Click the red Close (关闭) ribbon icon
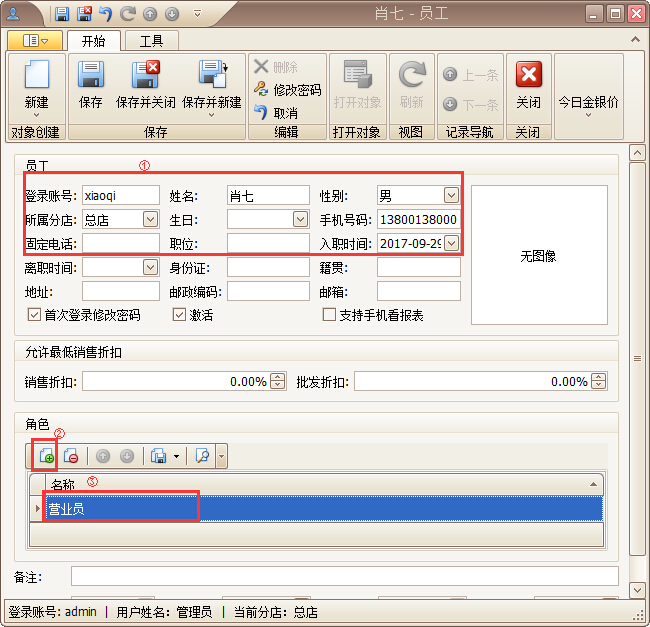Screen dimensions: 650x627 pos(528,77)
